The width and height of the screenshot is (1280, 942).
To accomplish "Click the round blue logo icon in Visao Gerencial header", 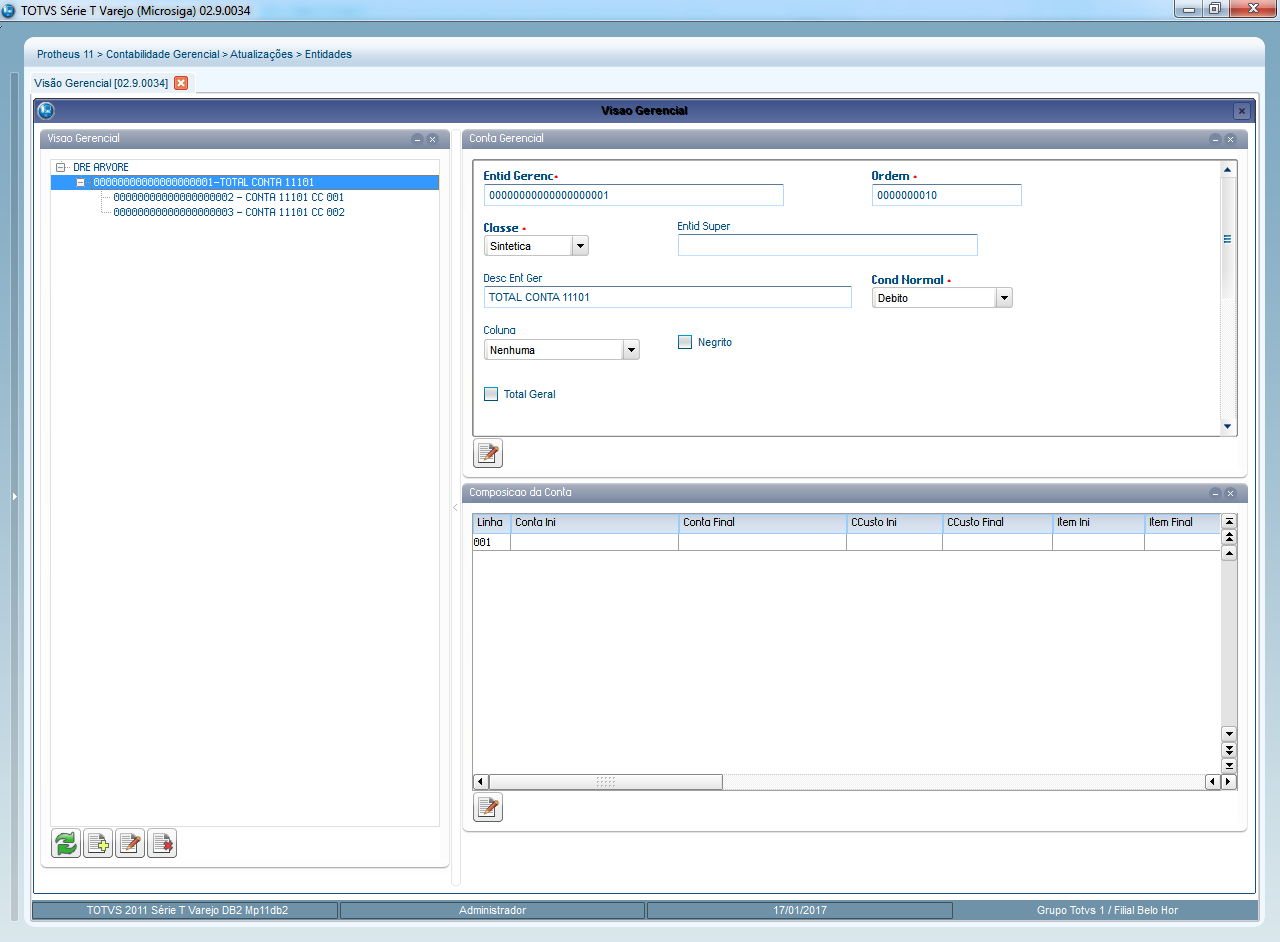I will click(x=46, y=111).
